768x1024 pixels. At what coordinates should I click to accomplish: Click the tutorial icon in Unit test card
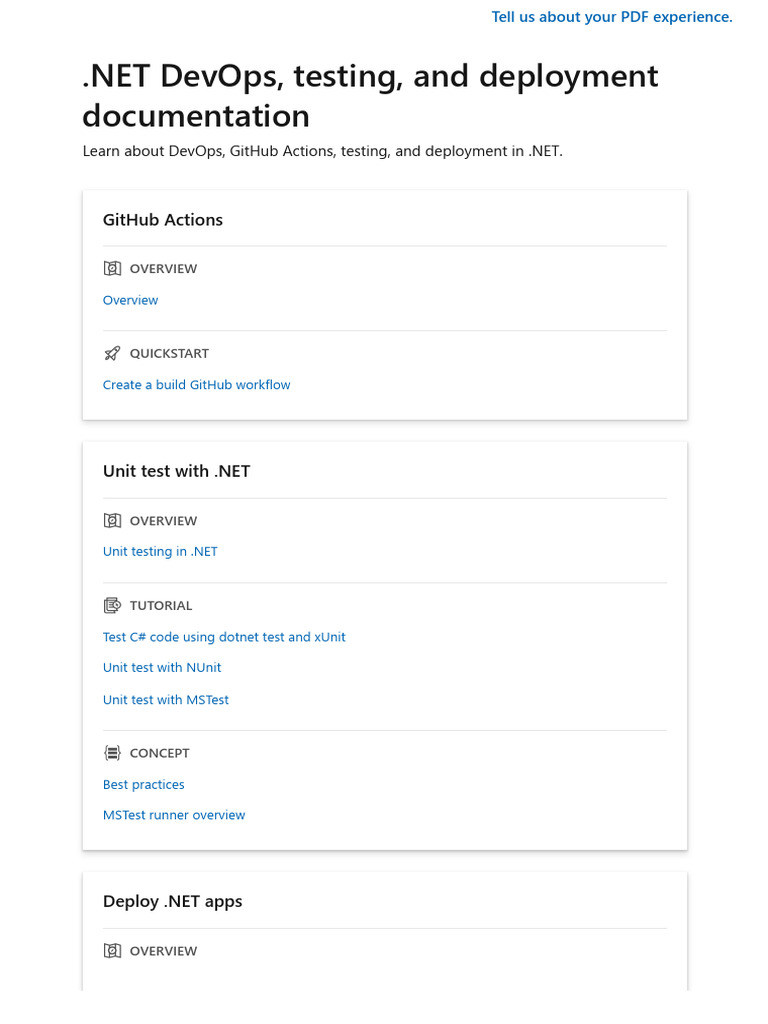coord(112,605)
